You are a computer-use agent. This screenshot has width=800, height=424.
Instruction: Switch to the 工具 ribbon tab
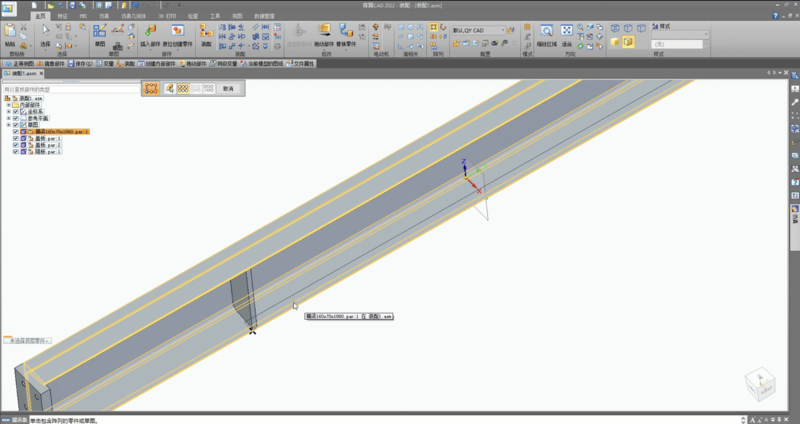tap(213, 17)
